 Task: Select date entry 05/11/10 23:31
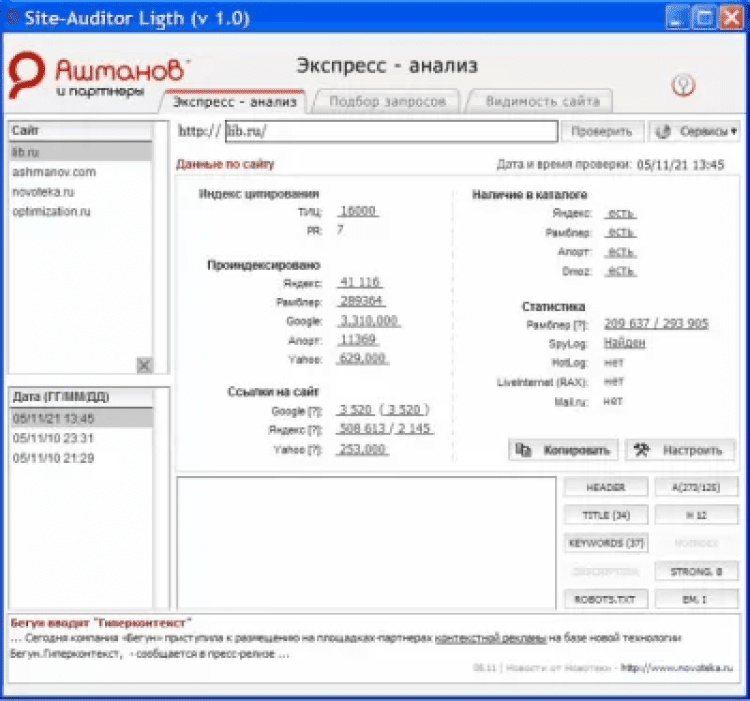[x=80, y=438]
